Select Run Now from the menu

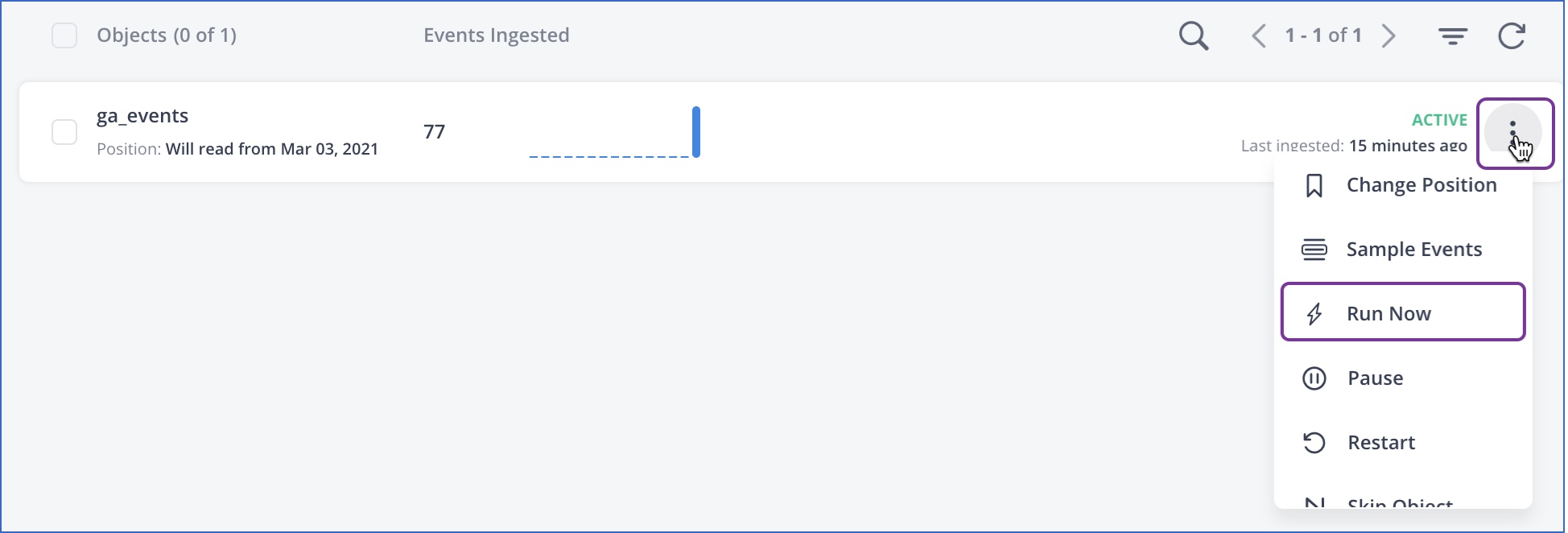(x=1388, y=313)
